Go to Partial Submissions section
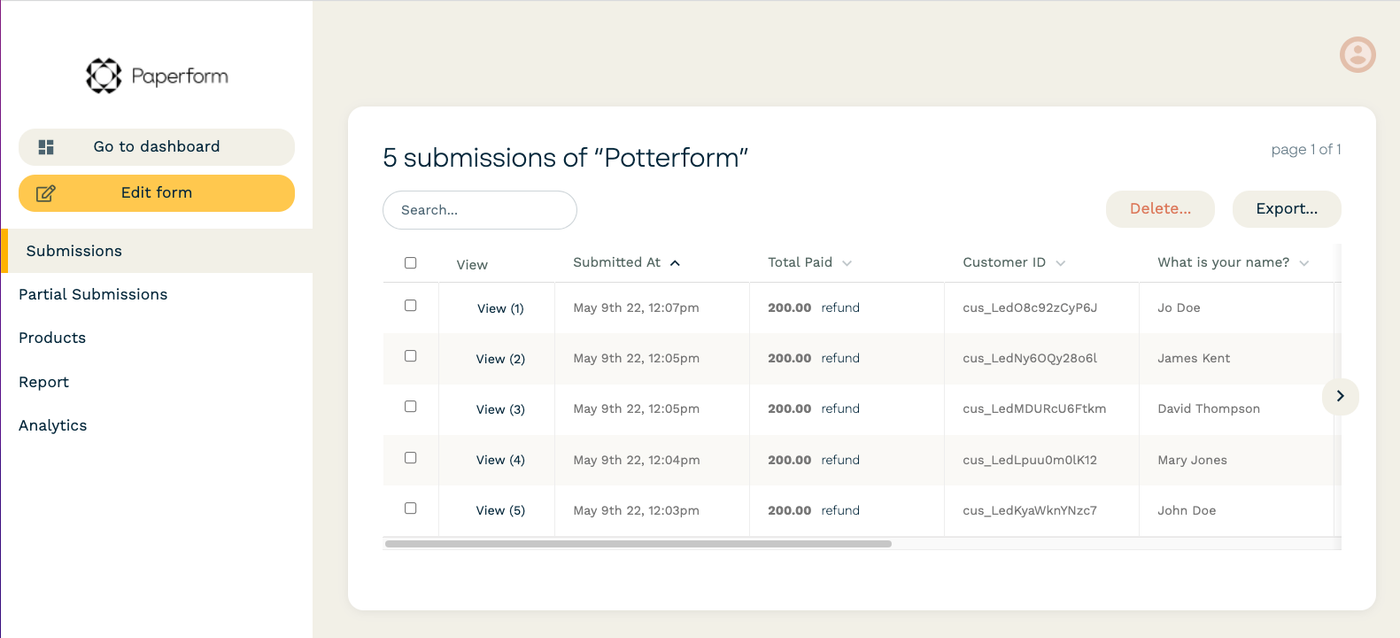The width and height of the screenshot is (1400, 638). (x=93, y=294)
